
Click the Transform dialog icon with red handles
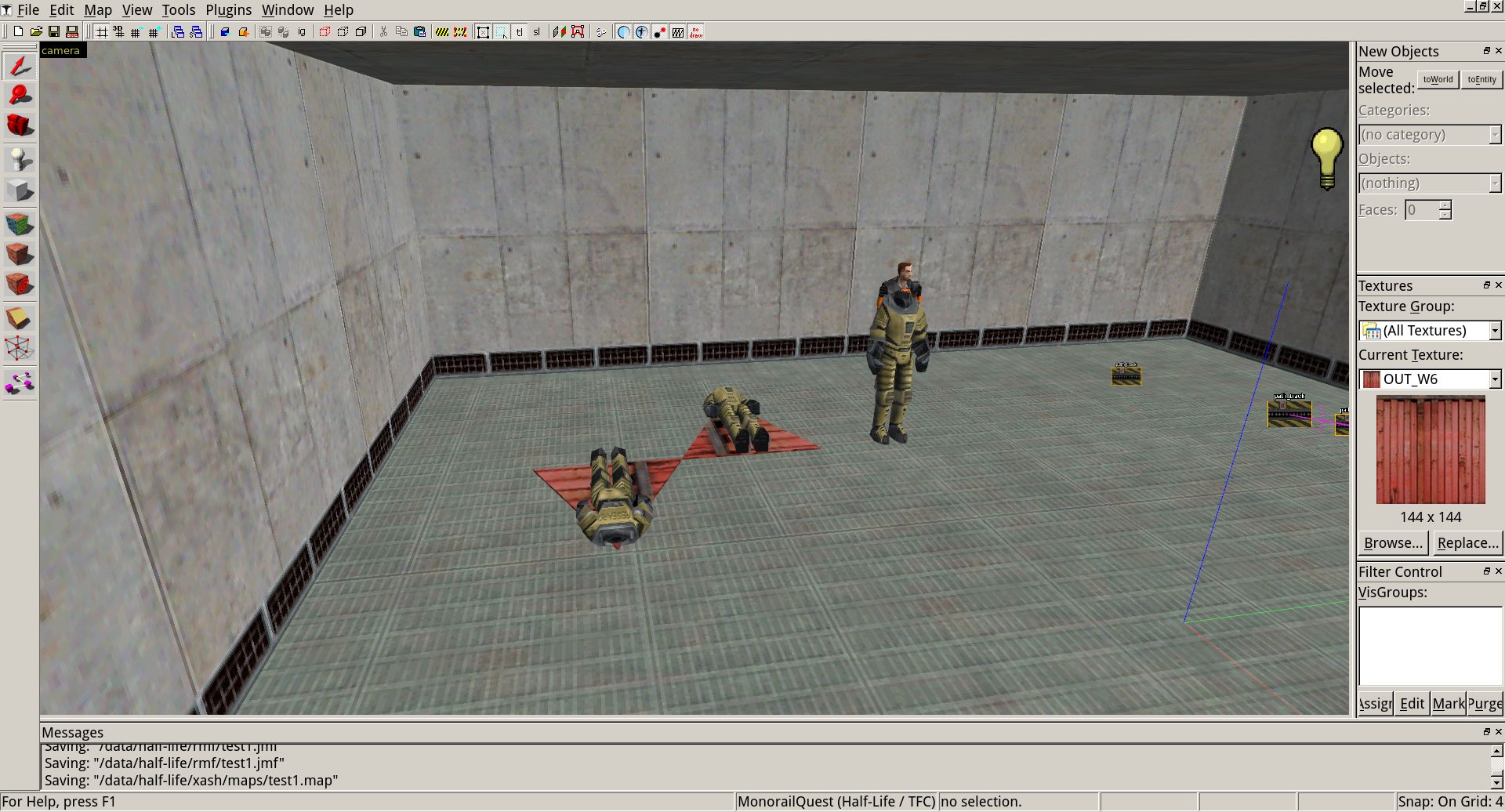tap(578, 31)
